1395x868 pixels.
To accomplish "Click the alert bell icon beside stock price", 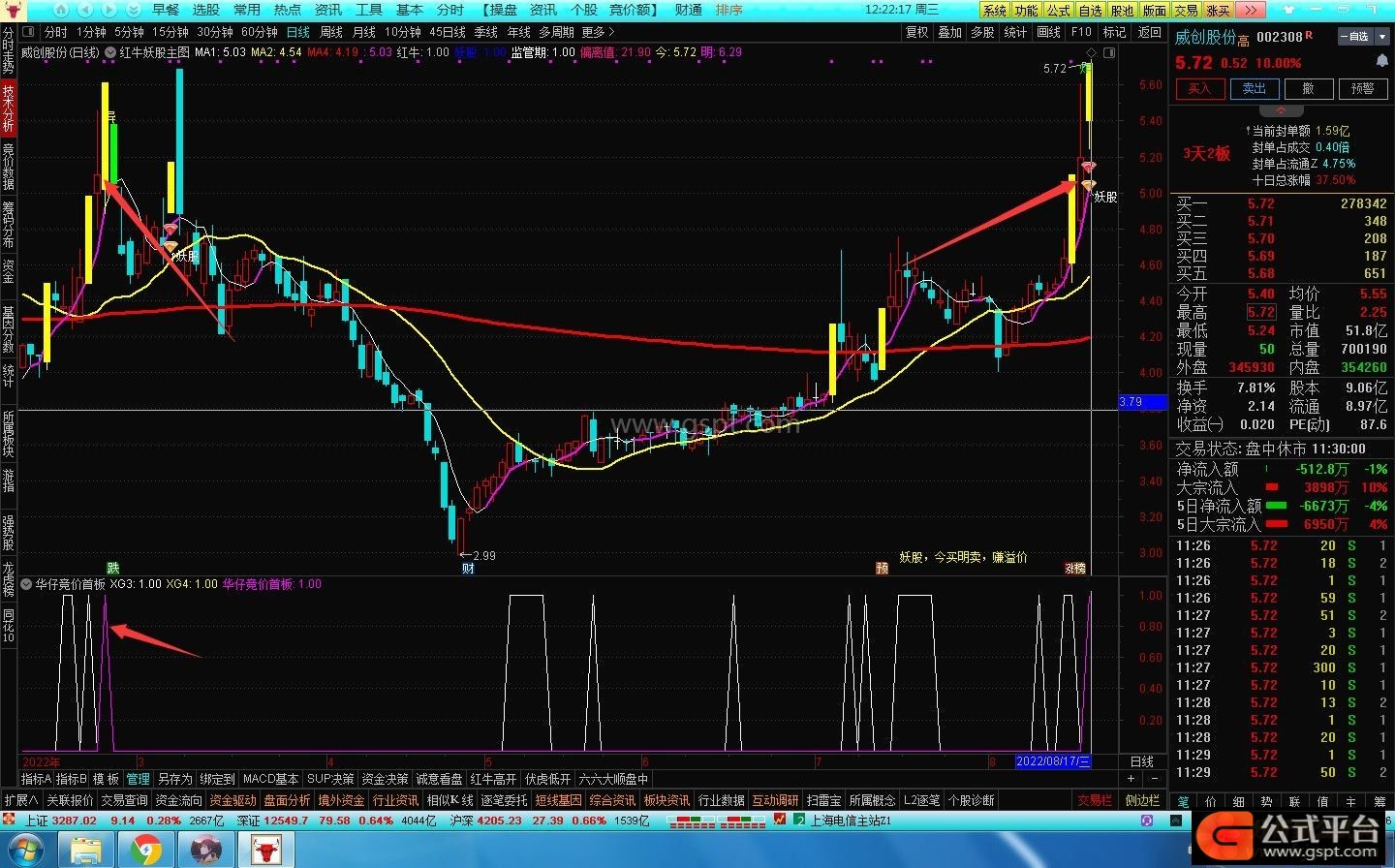I will tap(1382, 62).
